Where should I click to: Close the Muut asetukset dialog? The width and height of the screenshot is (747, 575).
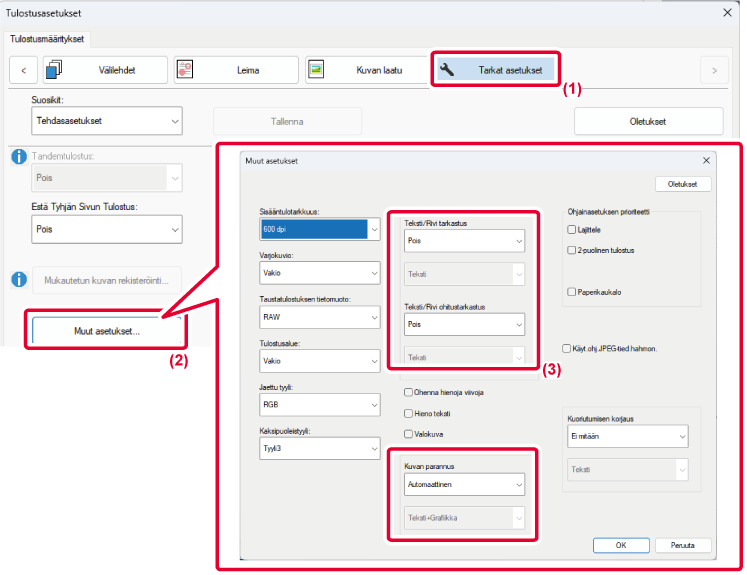(x=706, y=160)
